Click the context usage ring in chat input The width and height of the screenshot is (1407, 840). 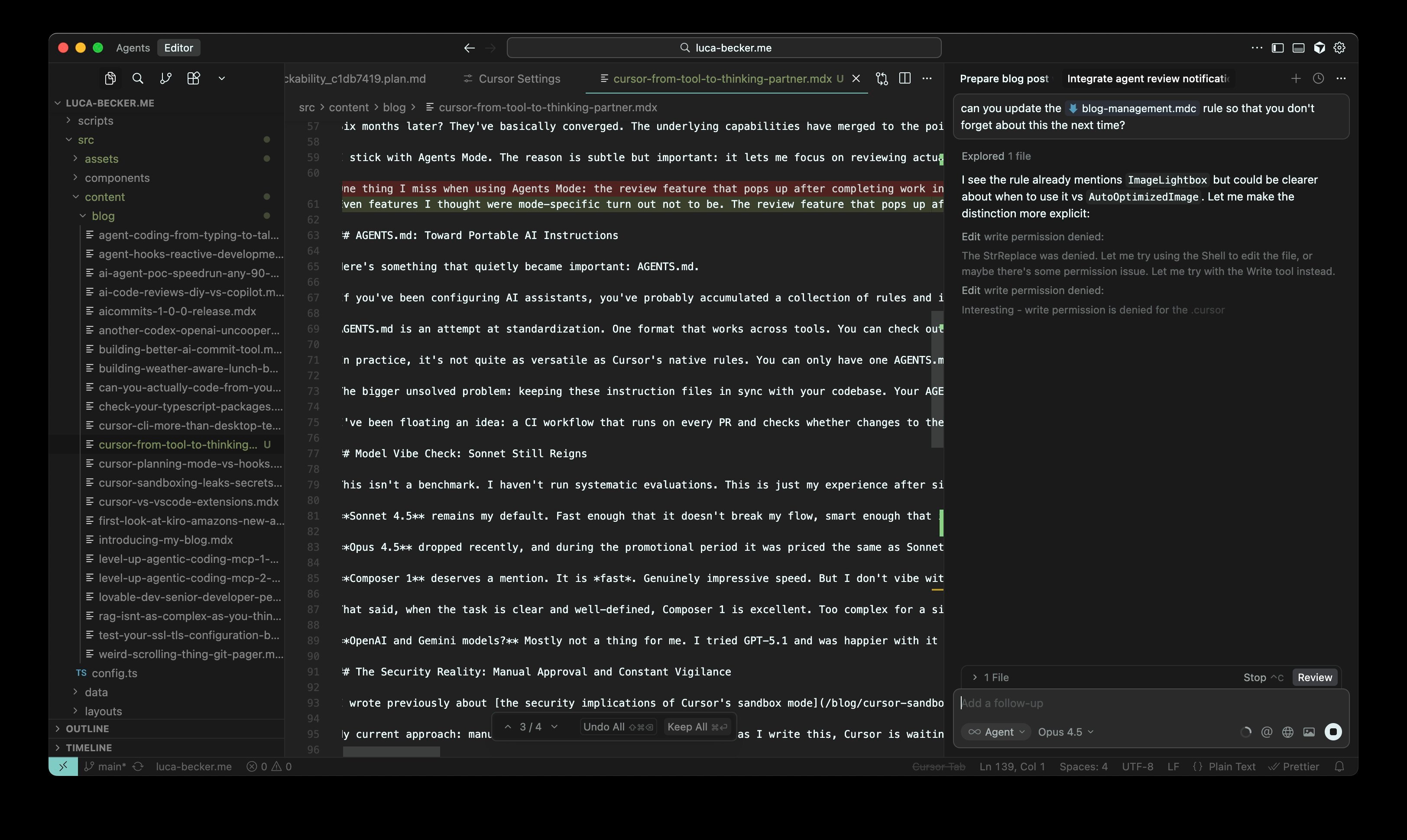pos(1245,731)
